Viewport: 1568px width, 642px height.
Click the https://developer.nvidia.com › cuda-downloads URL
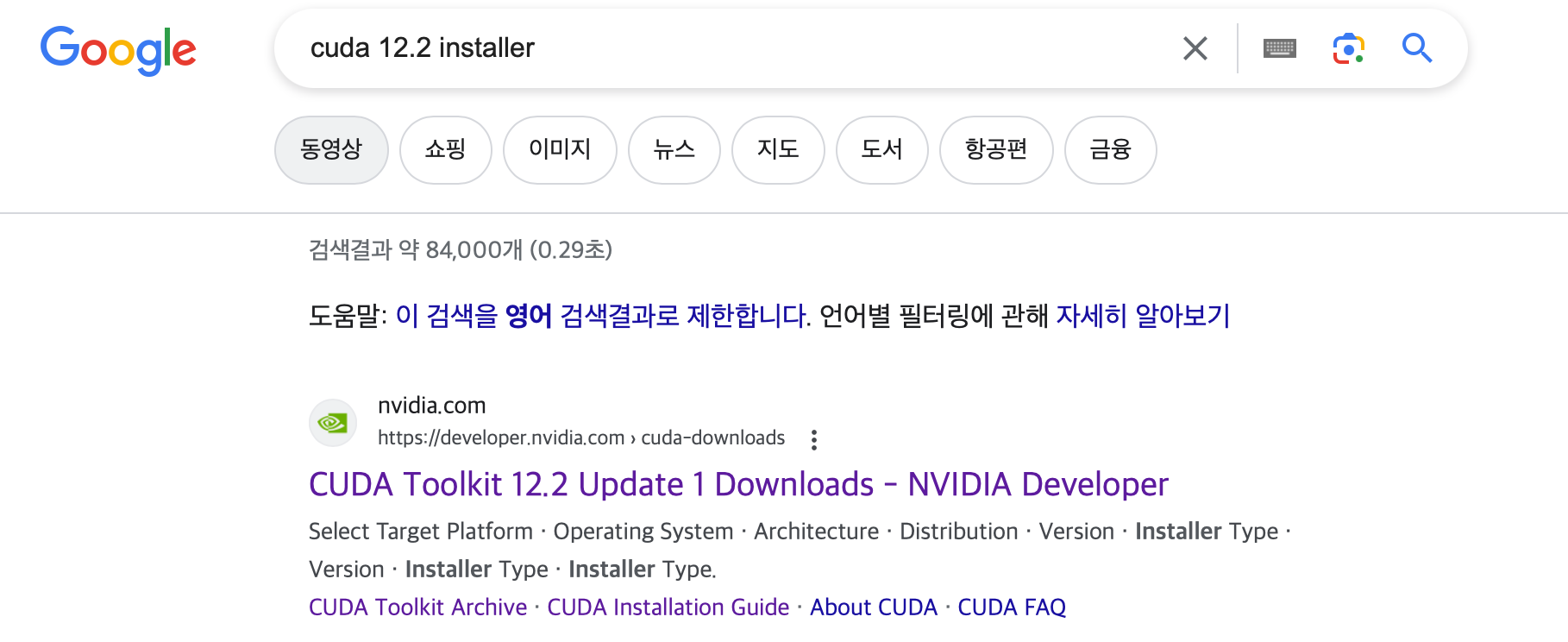click(x=581, y=438)
